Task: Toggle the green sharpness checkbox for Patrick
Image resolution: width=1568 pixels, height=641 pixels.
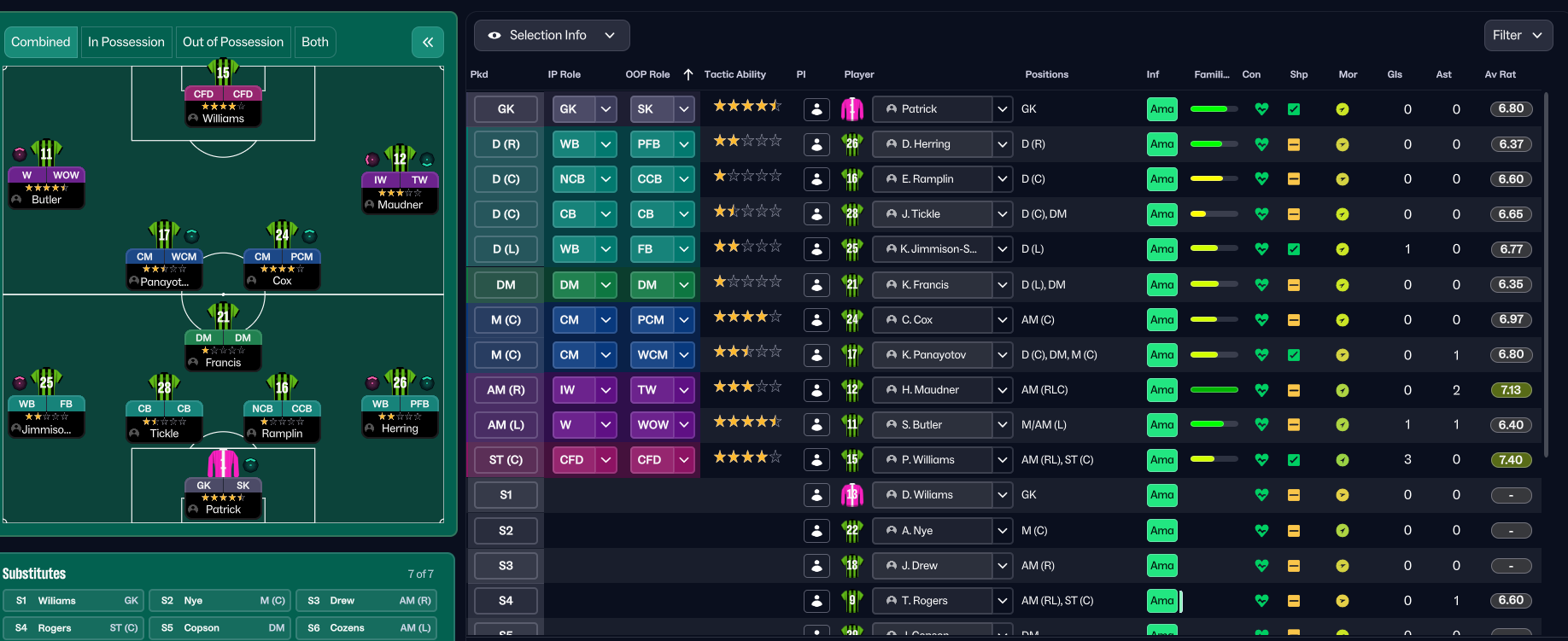Action: [1293, 109]
